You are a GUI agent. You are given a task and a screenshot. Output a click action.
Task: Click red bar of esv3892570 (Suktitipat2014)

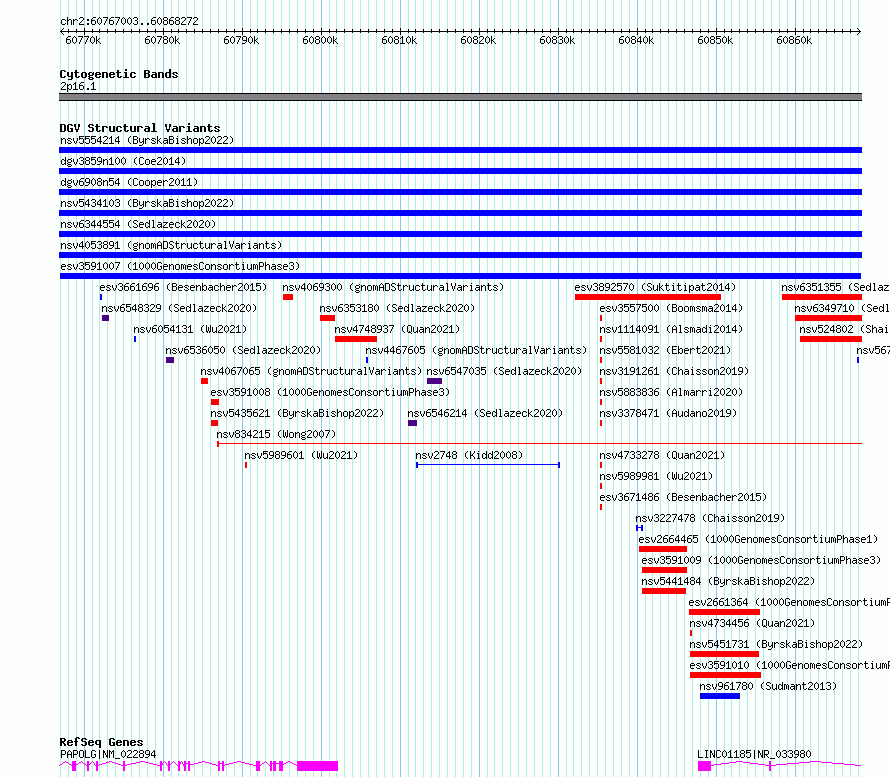pyautogui.click(x=648, y=297)
